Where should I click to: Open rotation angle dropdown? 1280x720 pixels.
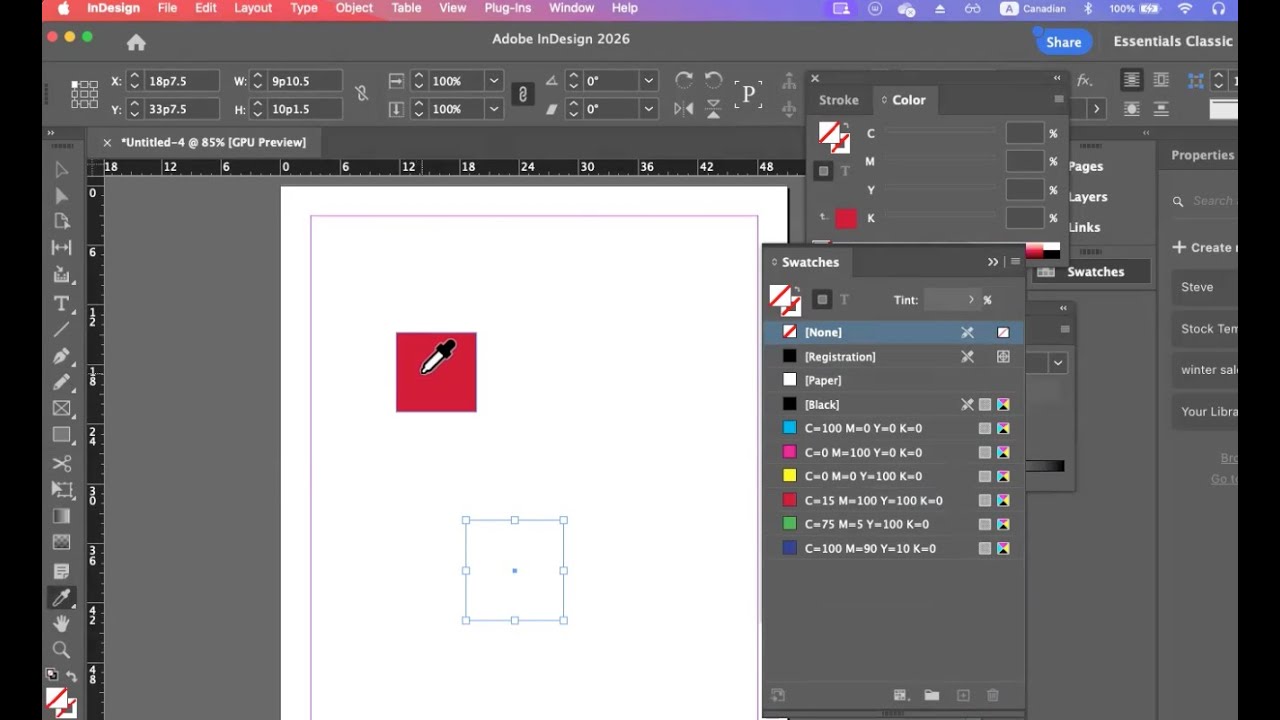coord(649,81)
